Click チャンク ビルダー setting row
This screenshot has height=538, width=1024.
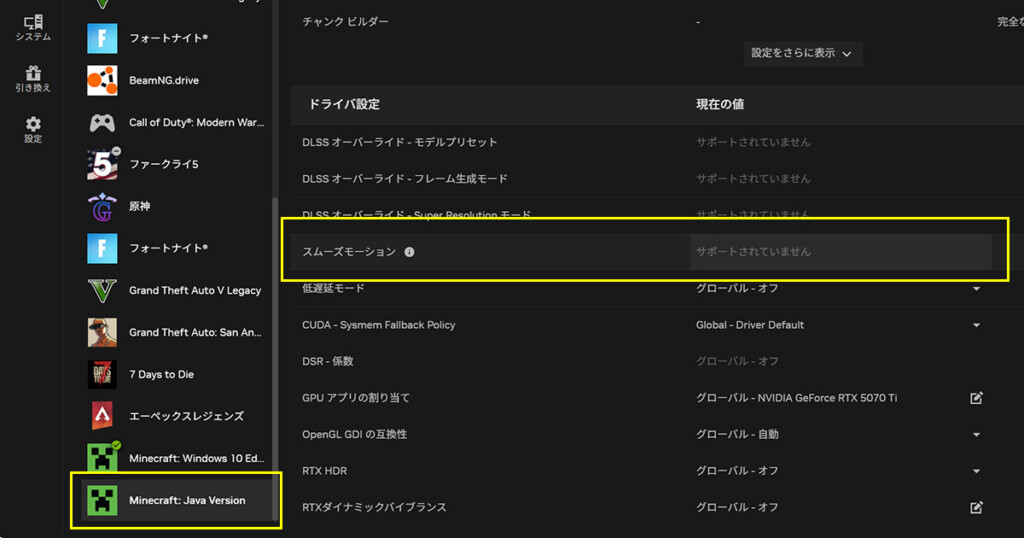click(657, 22)
